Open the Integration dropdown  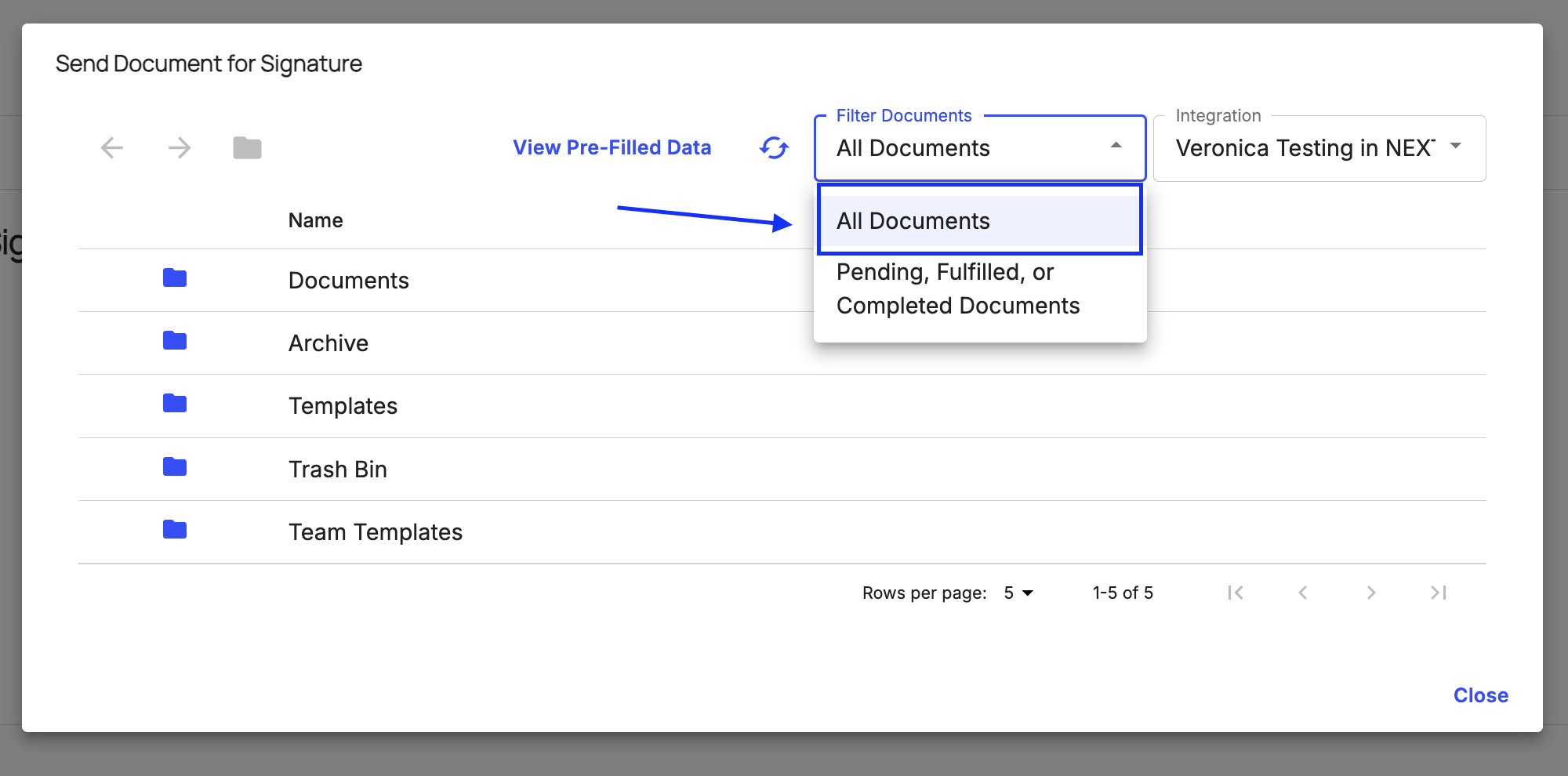click(1319, 148)
